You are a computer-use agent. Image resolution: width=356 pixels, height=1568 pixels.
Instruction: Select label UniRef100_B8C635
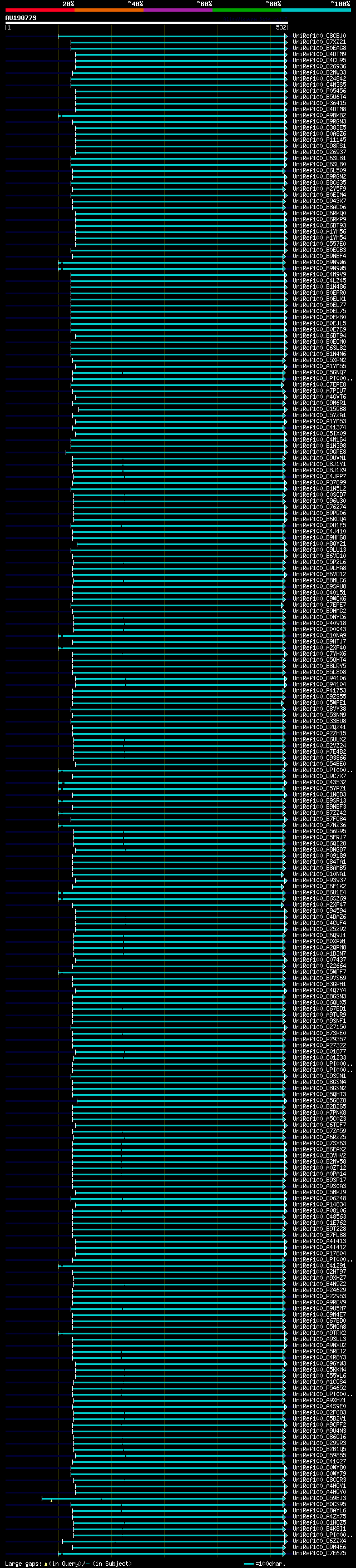[x=319, y=182]
